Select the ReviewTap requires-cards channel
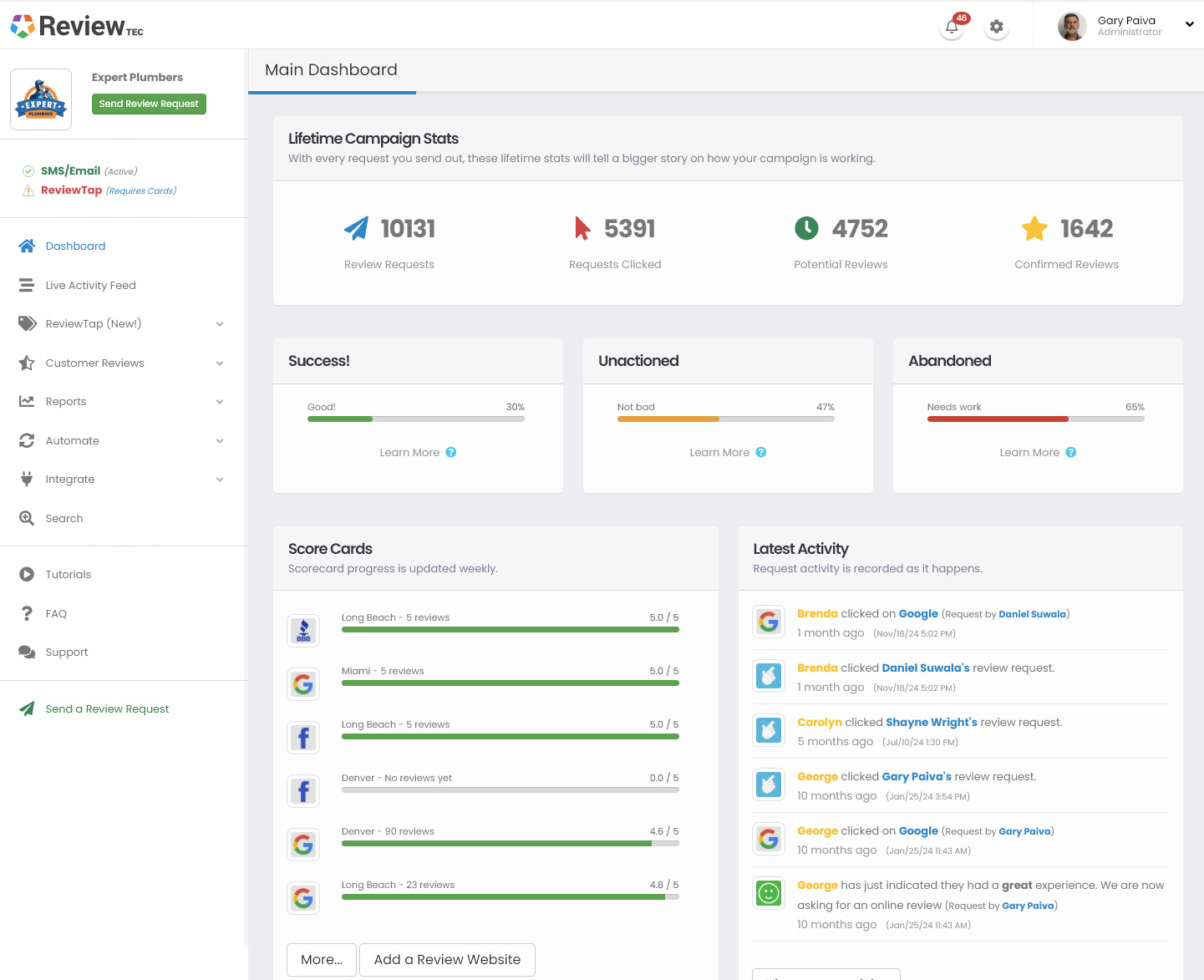This screenshot has width=1204, height=980. point(73,190)
